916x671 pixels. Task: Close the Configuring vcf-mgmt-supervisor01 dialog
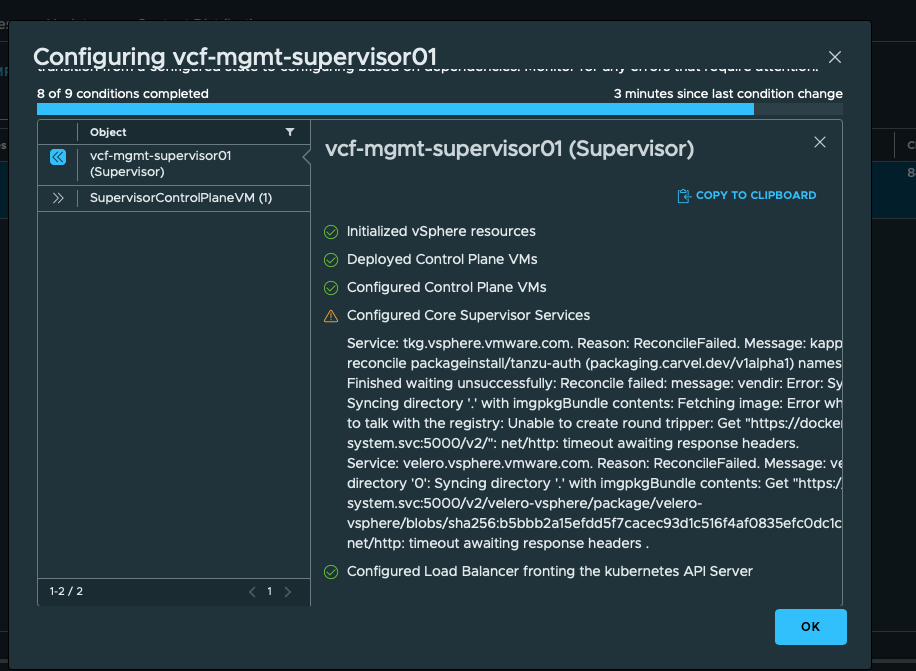click(x=835, y=57)
